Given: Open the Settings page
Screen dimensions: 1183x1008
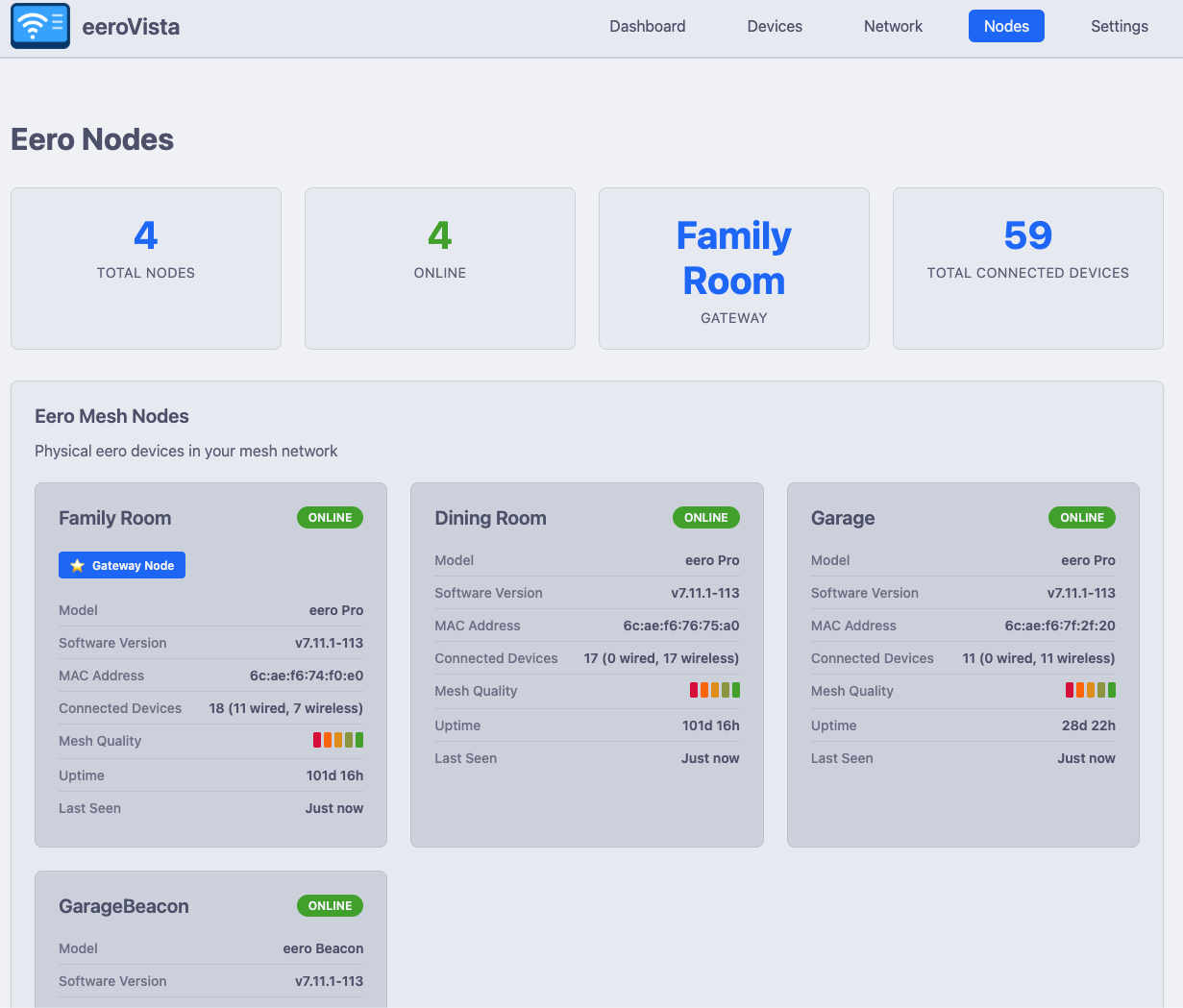Looking at the screenshot, I should click(1119, 27).
